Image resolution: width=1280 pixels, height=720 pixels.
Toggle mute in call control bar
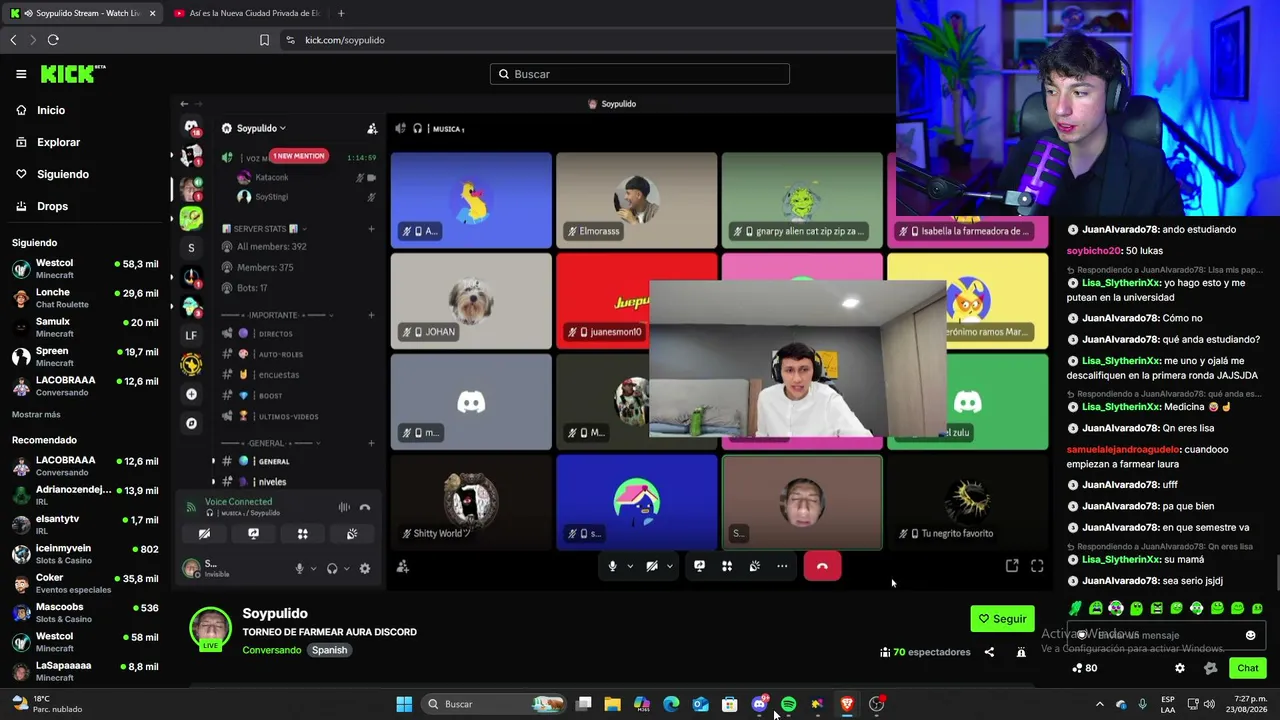coord(612,566)
